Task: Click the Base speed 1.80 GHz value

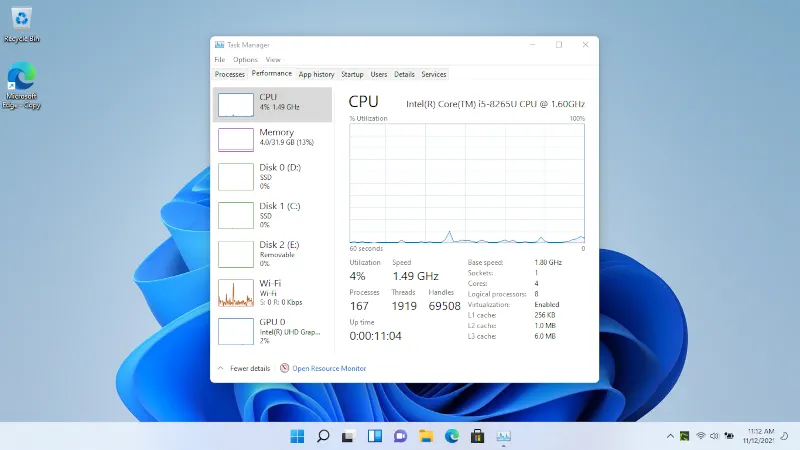Action: click(x=548, y=263)
